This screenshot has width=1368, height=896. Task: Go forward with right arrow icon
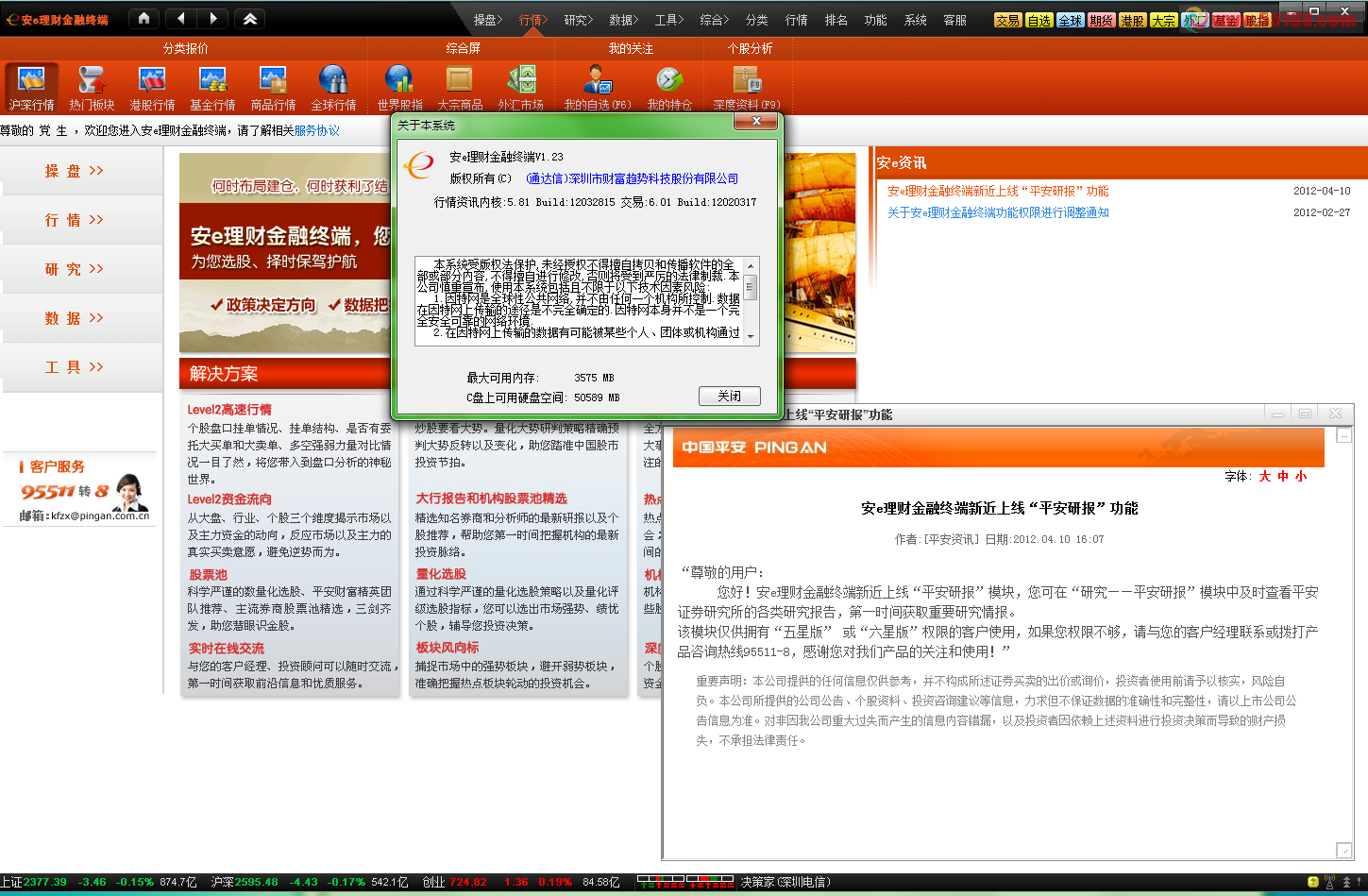pyautogui.click(x=212, y=18)
